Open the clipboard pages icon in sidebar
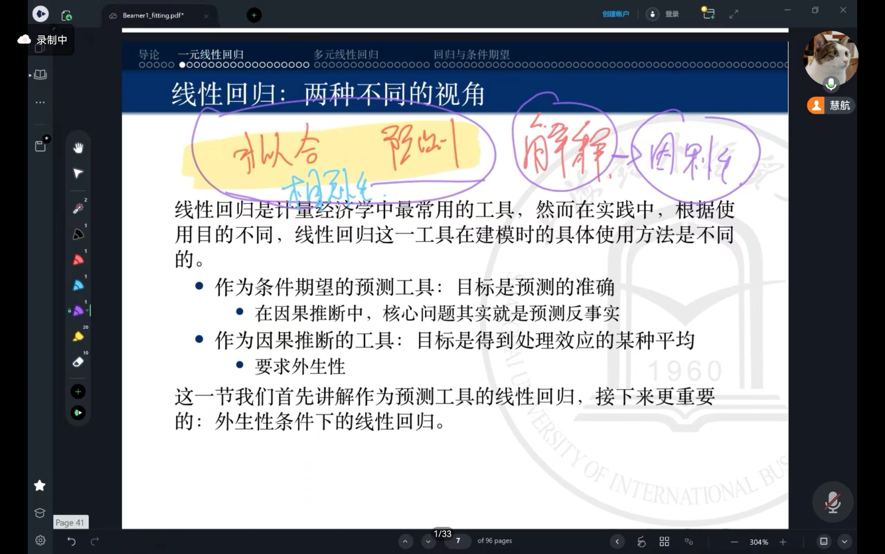This screenshot has height=554, width=885. tap(41, 145)
